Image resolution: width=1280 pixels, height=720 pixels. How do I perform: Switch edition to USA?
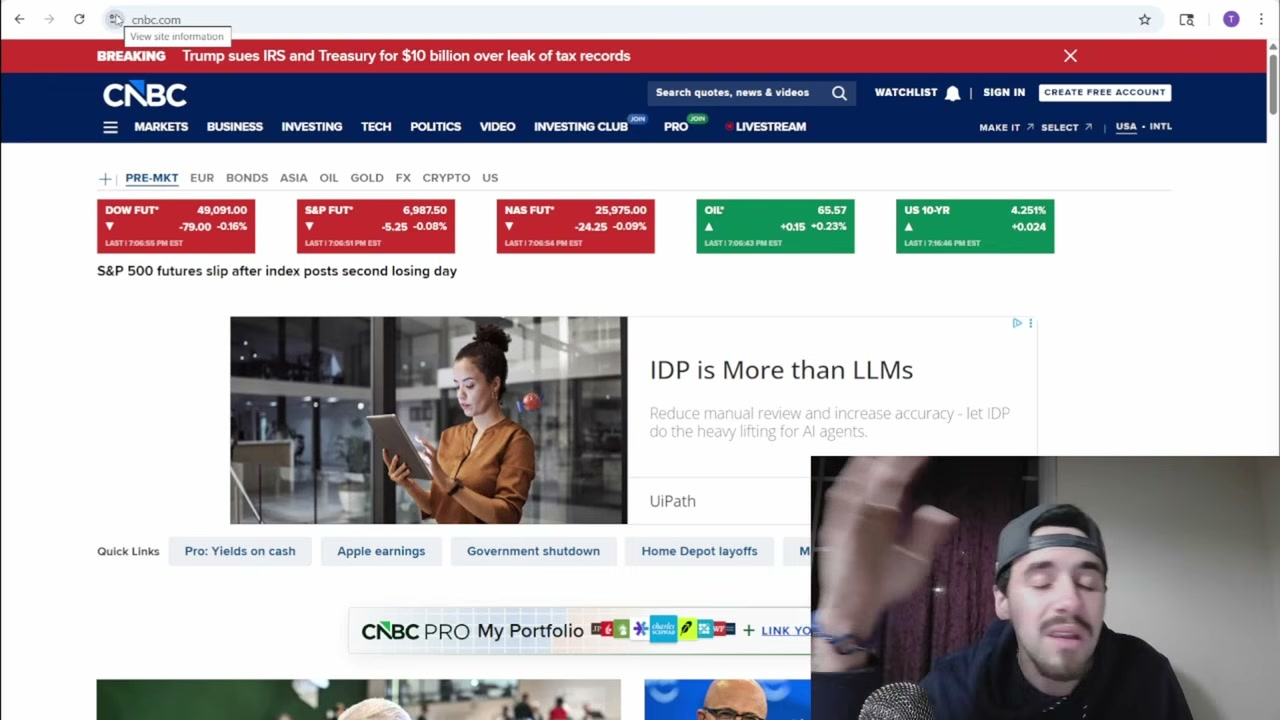[1126, 127]
